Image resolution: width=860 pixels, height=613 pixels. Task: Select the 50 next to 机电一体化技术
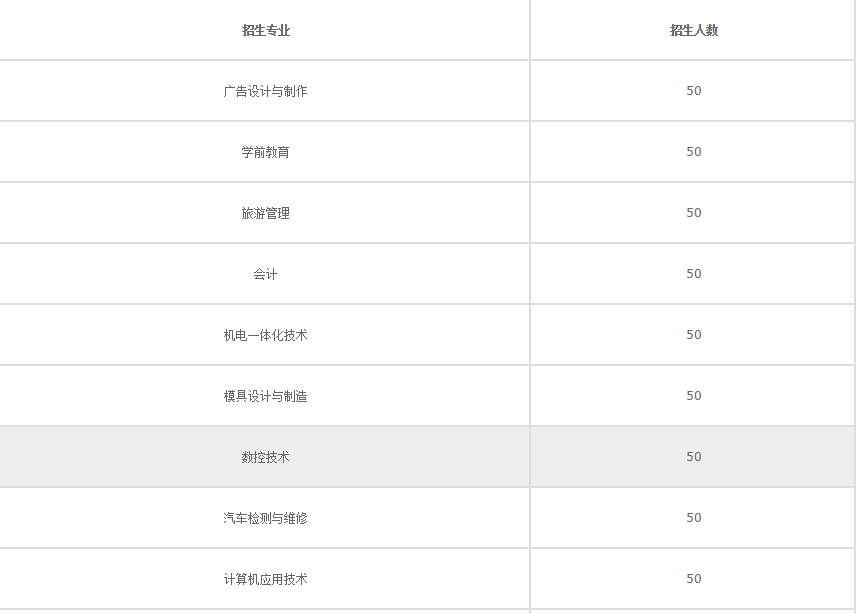(x=694, y=335)
